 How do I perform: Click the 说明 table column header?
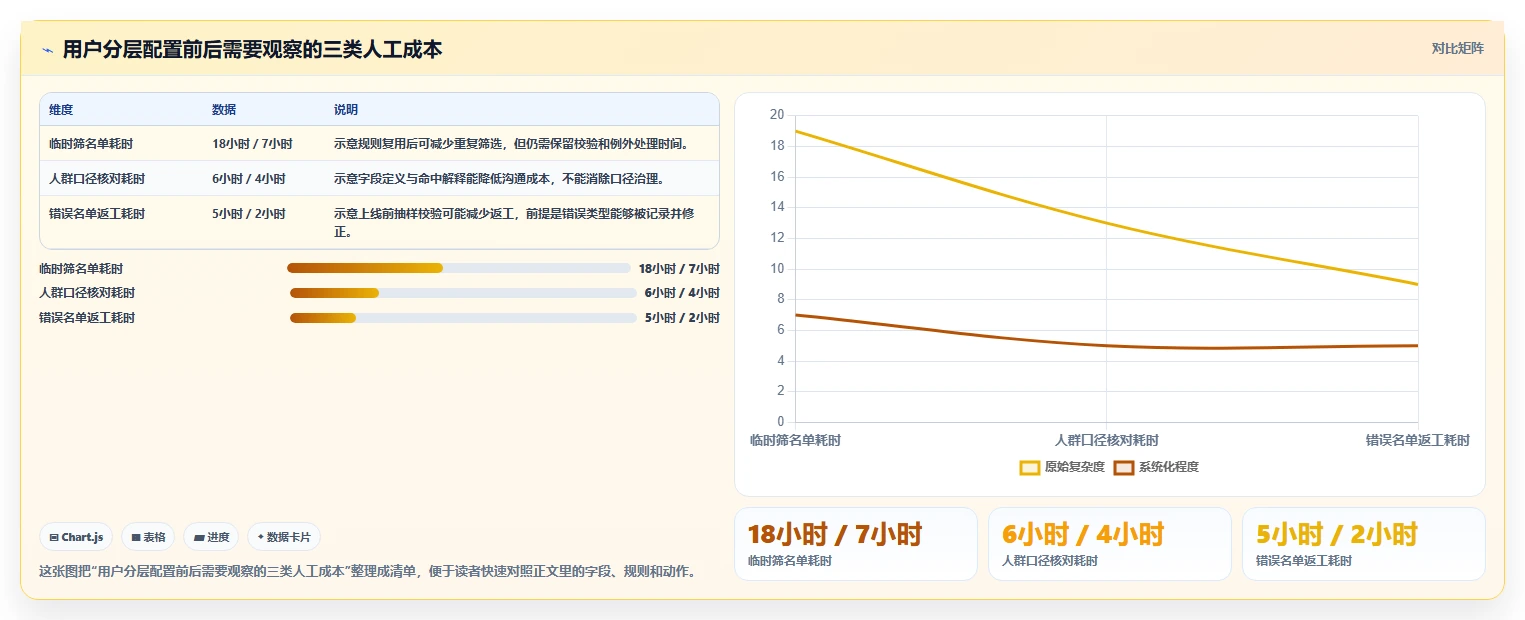346,110
